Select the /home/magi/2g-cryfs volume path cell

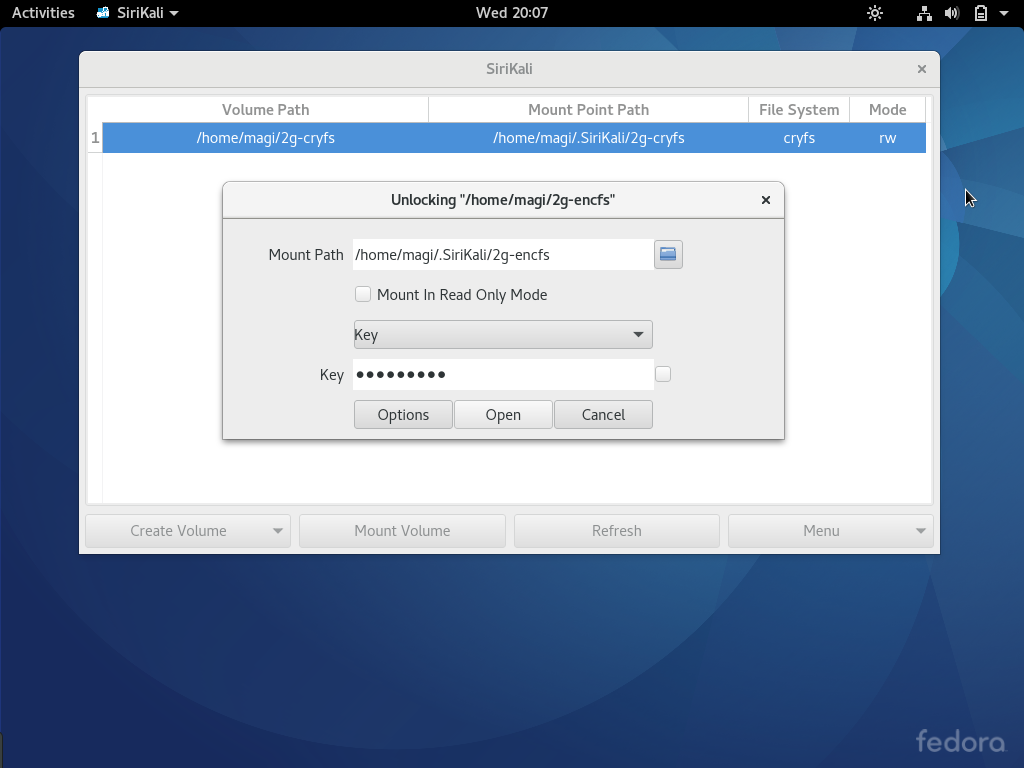pyautogui.click(x=265, y=138)
